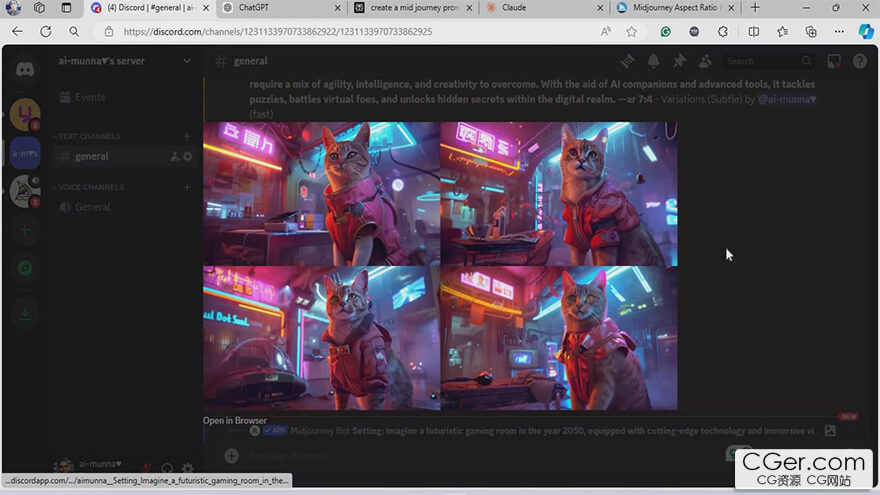The width and height of the screenshot is (880, 495).
Task: Toggle split screen in Edge toolbar
Action: click(x=754, y=31)
